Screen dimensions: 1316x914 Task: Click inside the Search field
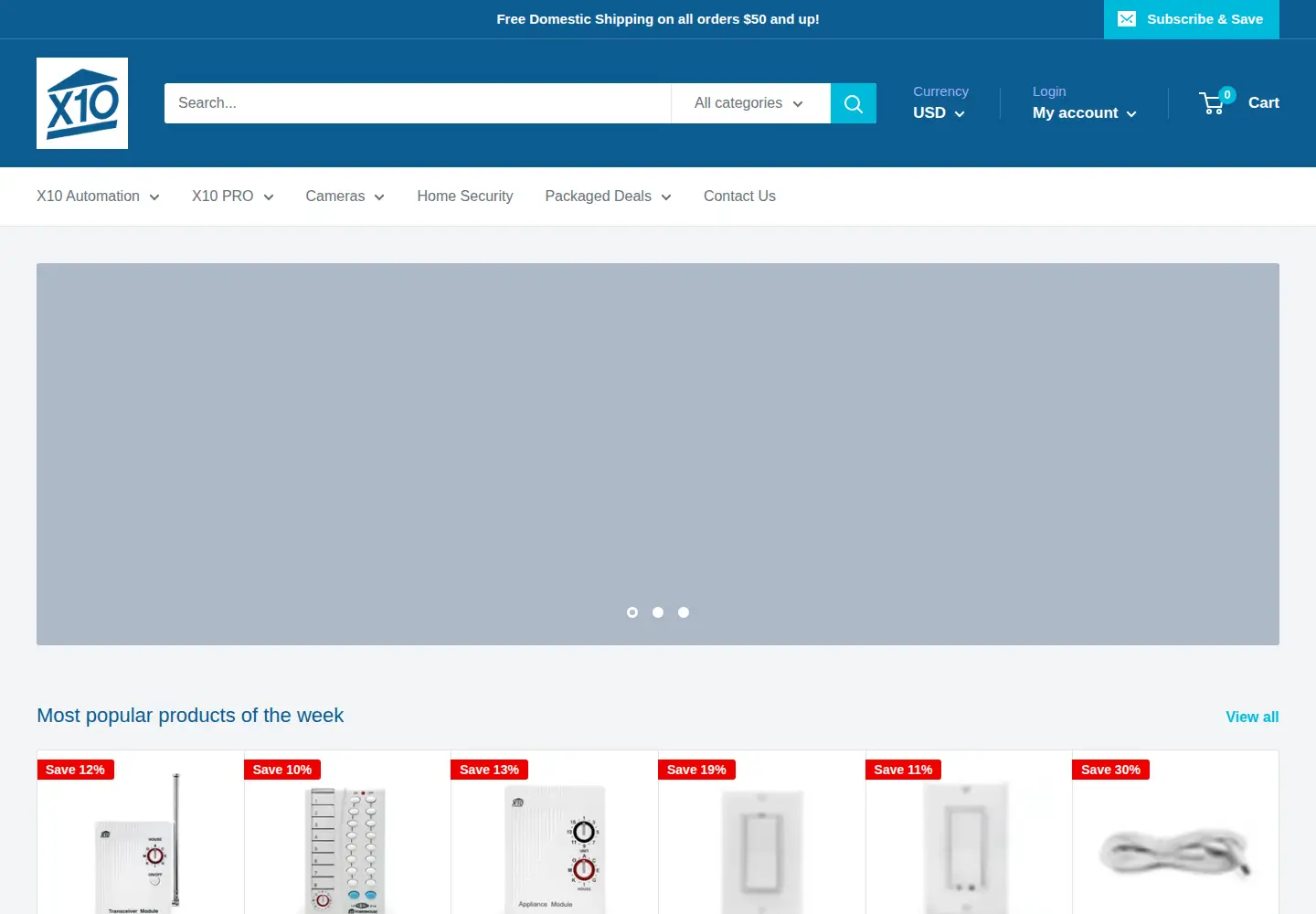tap(418, 103)
